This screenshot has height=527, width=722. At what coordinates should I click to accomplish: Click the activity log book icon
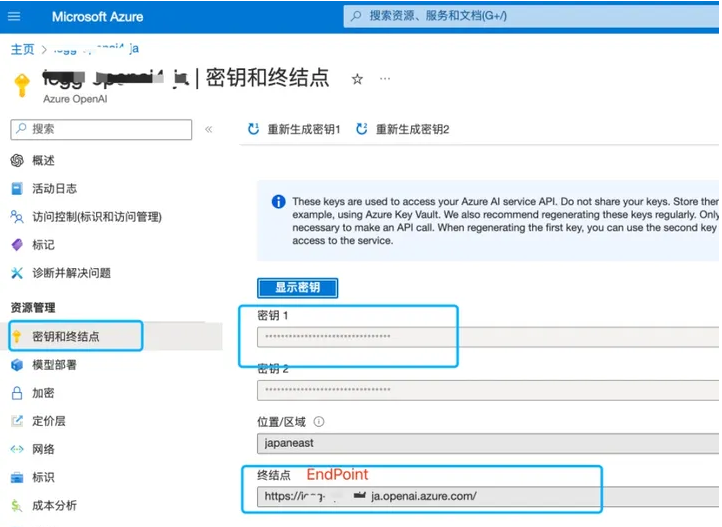pyautogui.click(x=17, y=188)
